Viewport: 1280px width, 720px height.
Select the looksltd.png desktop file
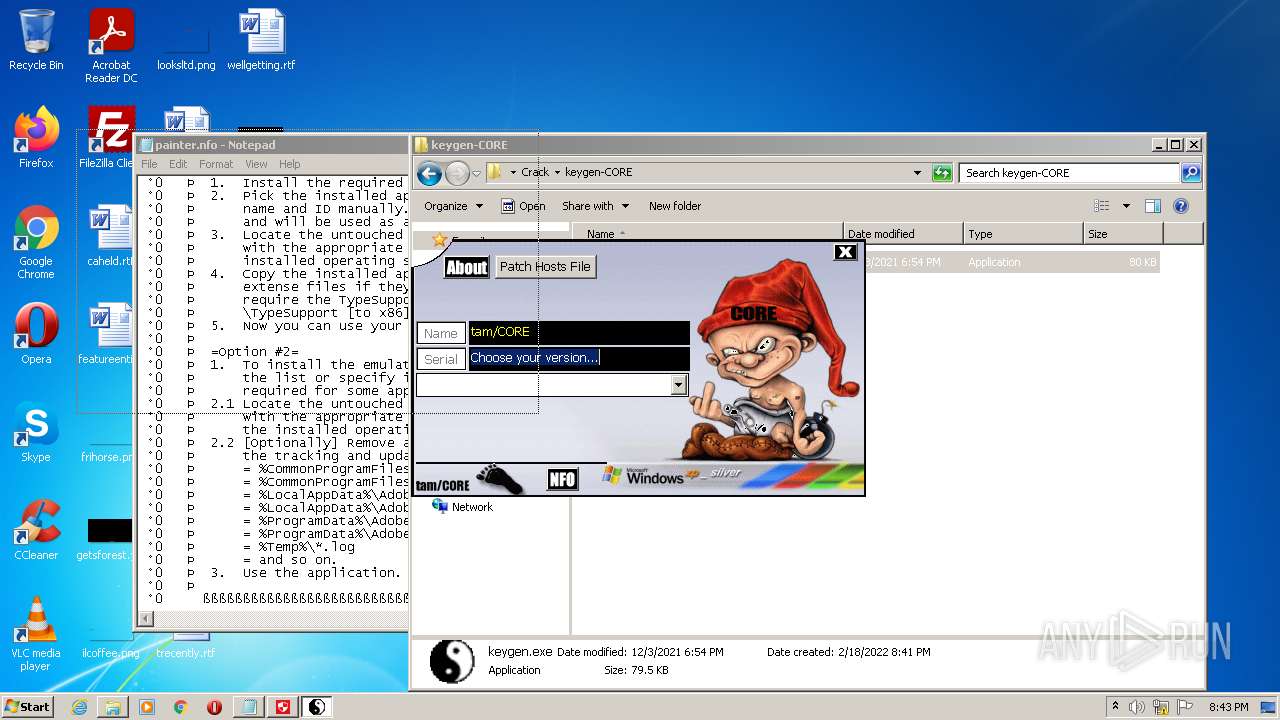coord(186,40)
